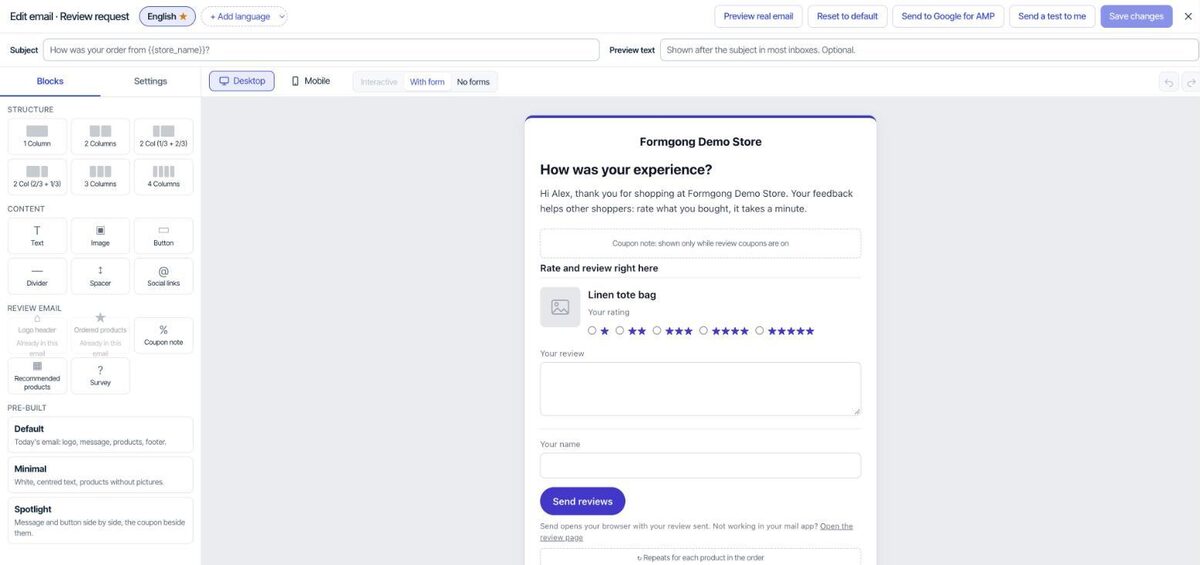Click Reset to default button
Screen dimensions: 1200x565
(x=847, y=16)
